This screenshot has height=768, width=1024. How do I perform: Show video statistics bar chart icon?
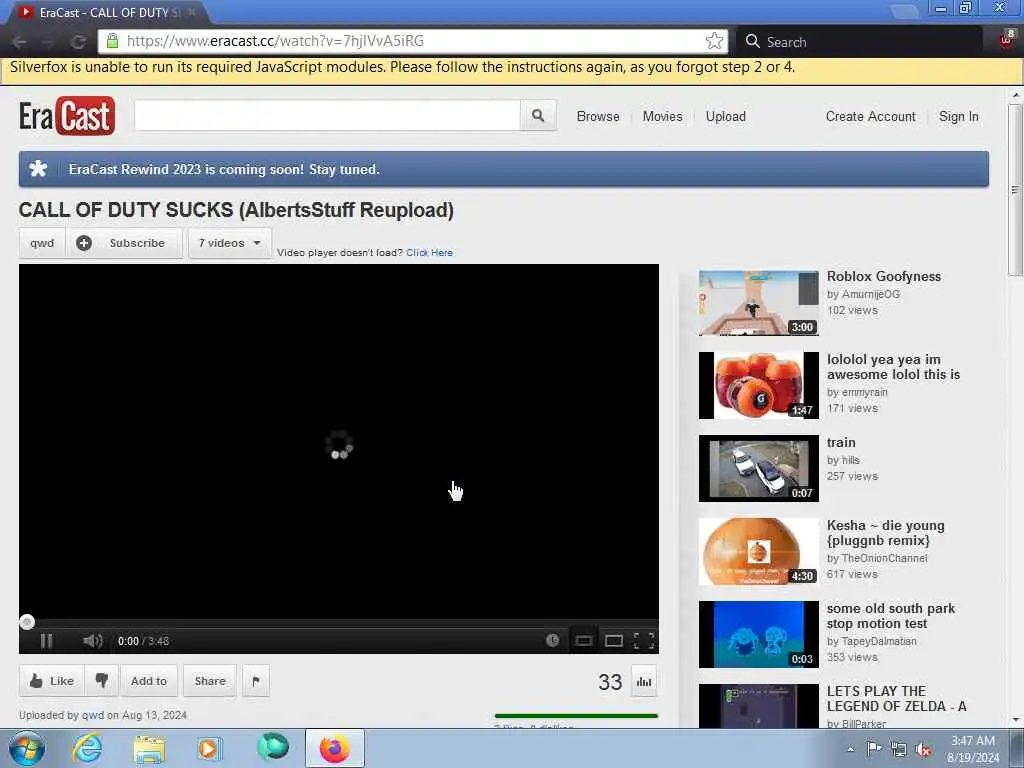[x=644, y=682]
